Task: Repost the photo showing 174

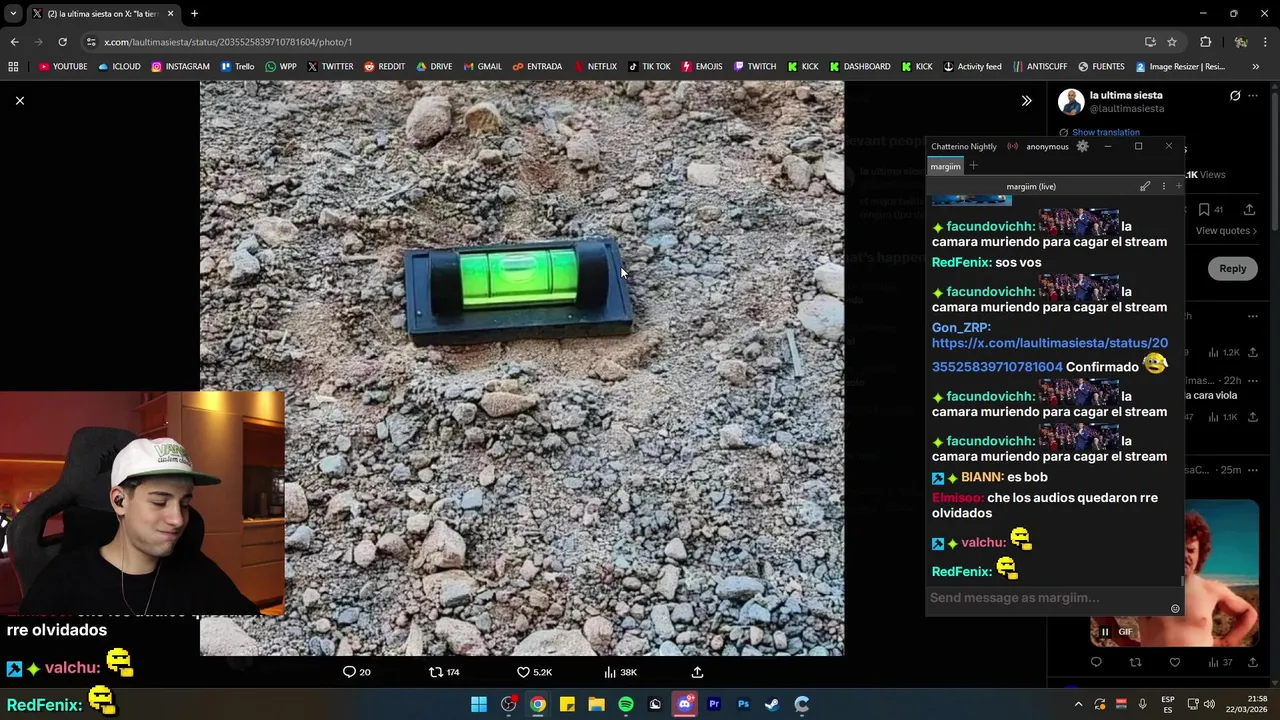Action: click(444, 672)
